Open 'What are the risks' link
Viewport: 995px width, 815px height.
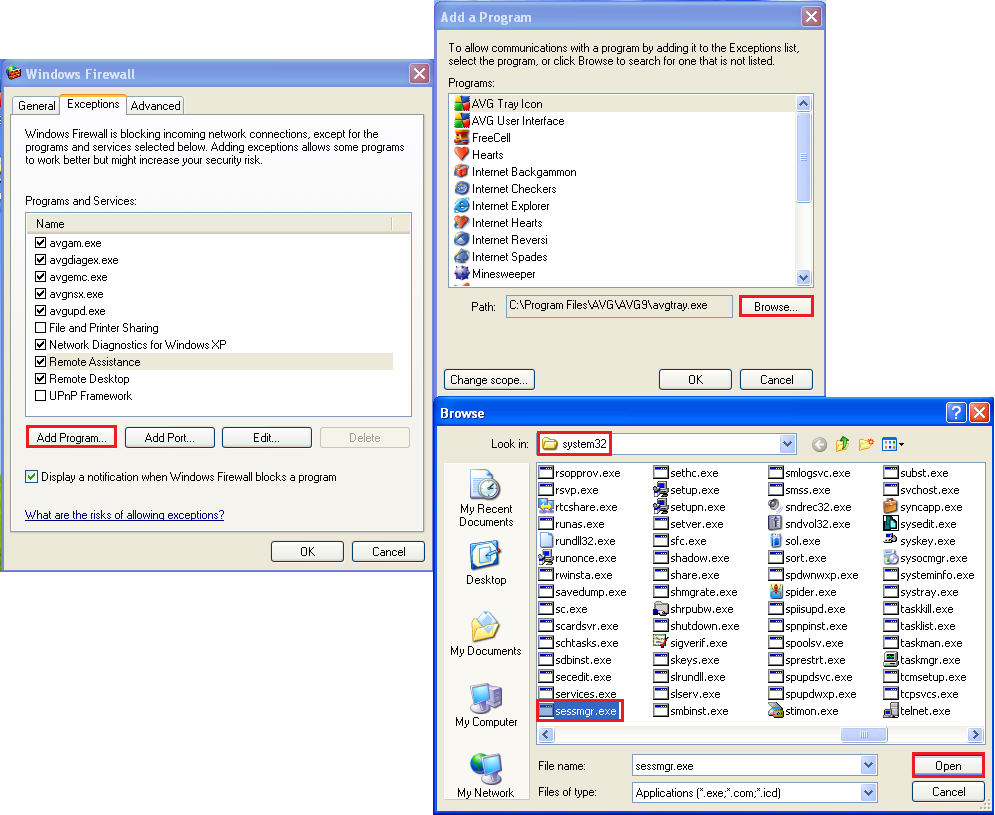[124, 515]
